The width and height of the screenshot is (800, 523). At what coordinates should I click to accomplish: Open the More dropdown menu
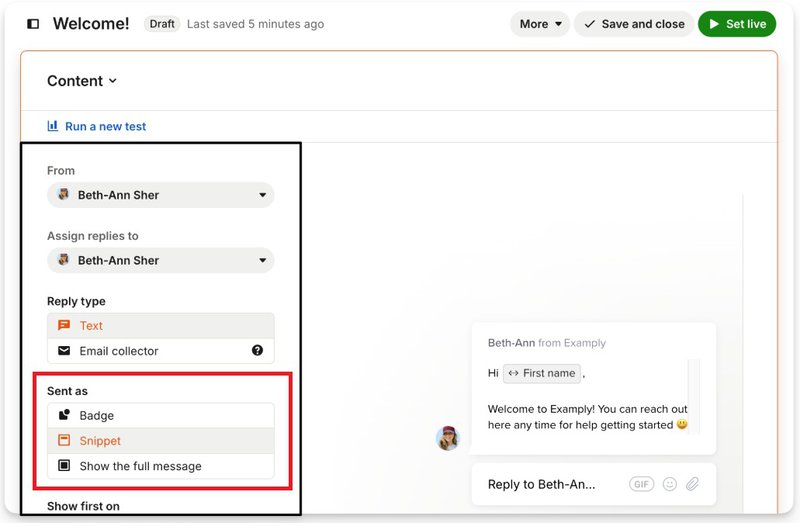pos(540,24)
